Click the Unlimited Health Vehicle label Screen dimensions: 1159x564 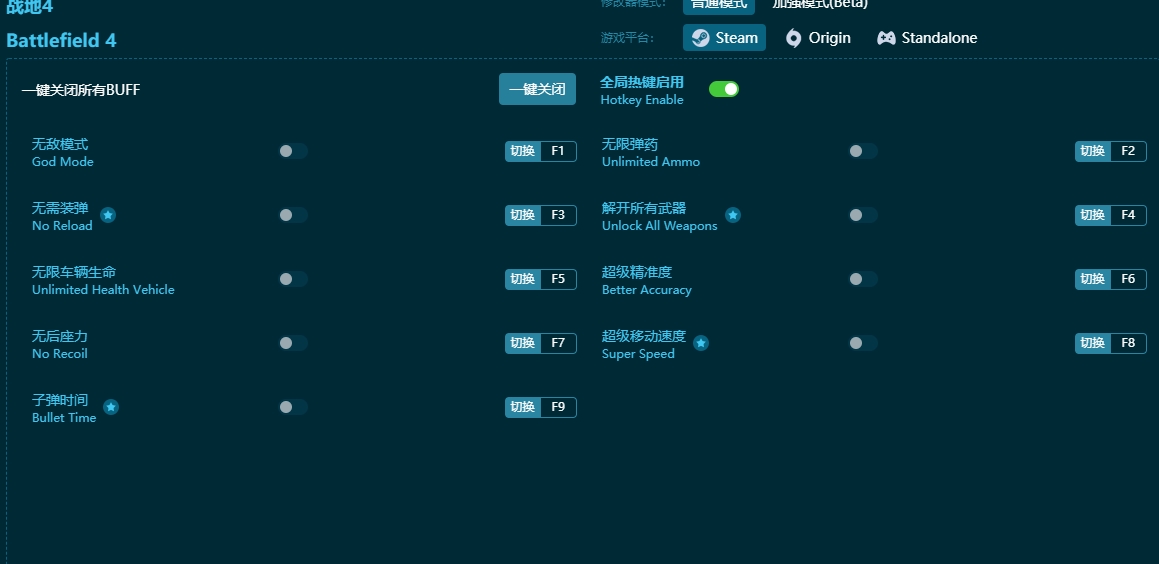[103, 290]
